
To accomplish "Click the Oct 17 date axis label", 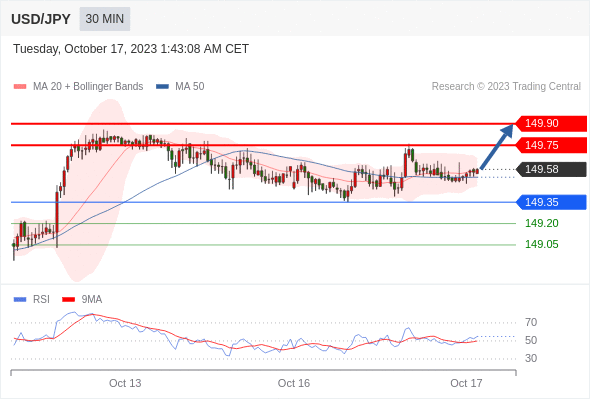I will (x=466, y=383).
